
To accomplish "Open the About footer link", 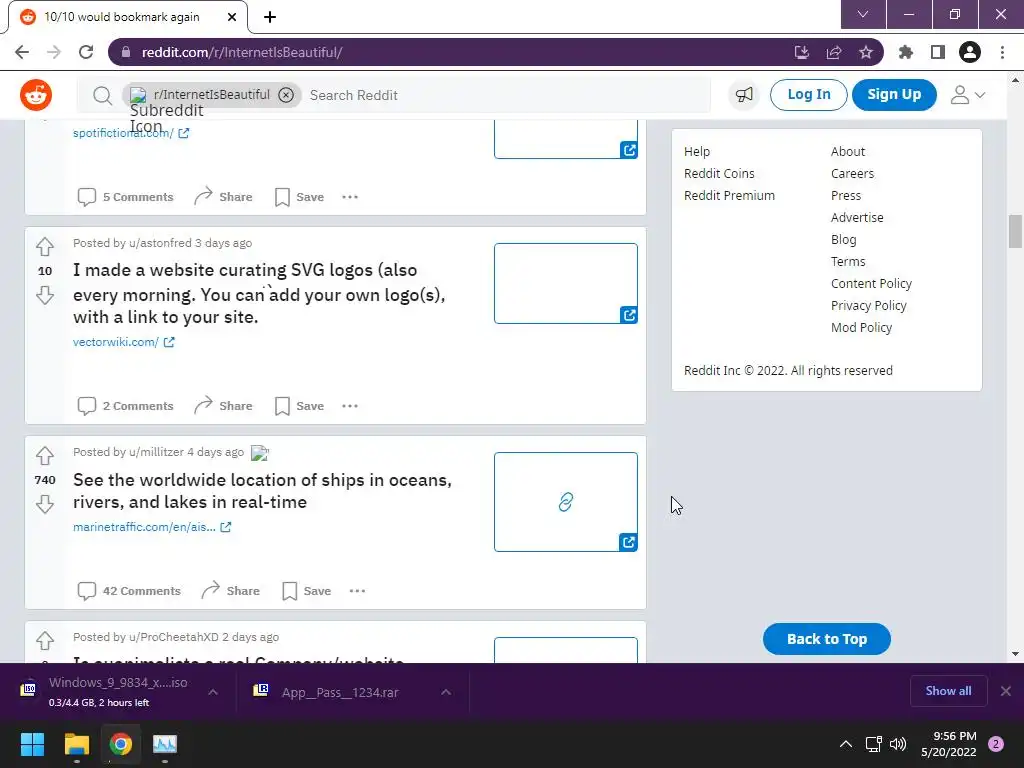I will [848, 152].
